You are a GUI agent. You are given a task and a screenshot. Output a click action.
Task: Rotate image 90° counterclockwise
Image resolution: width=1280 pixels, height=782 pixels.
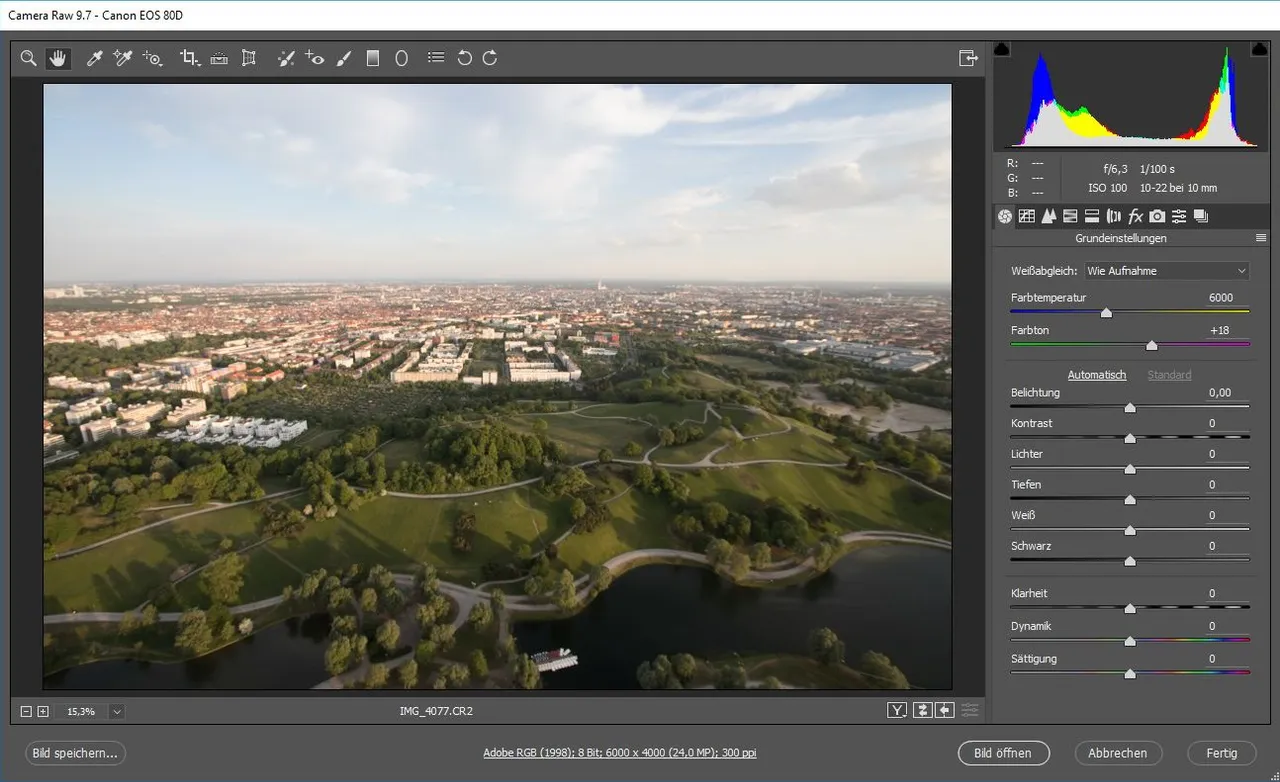pos(464,58)
